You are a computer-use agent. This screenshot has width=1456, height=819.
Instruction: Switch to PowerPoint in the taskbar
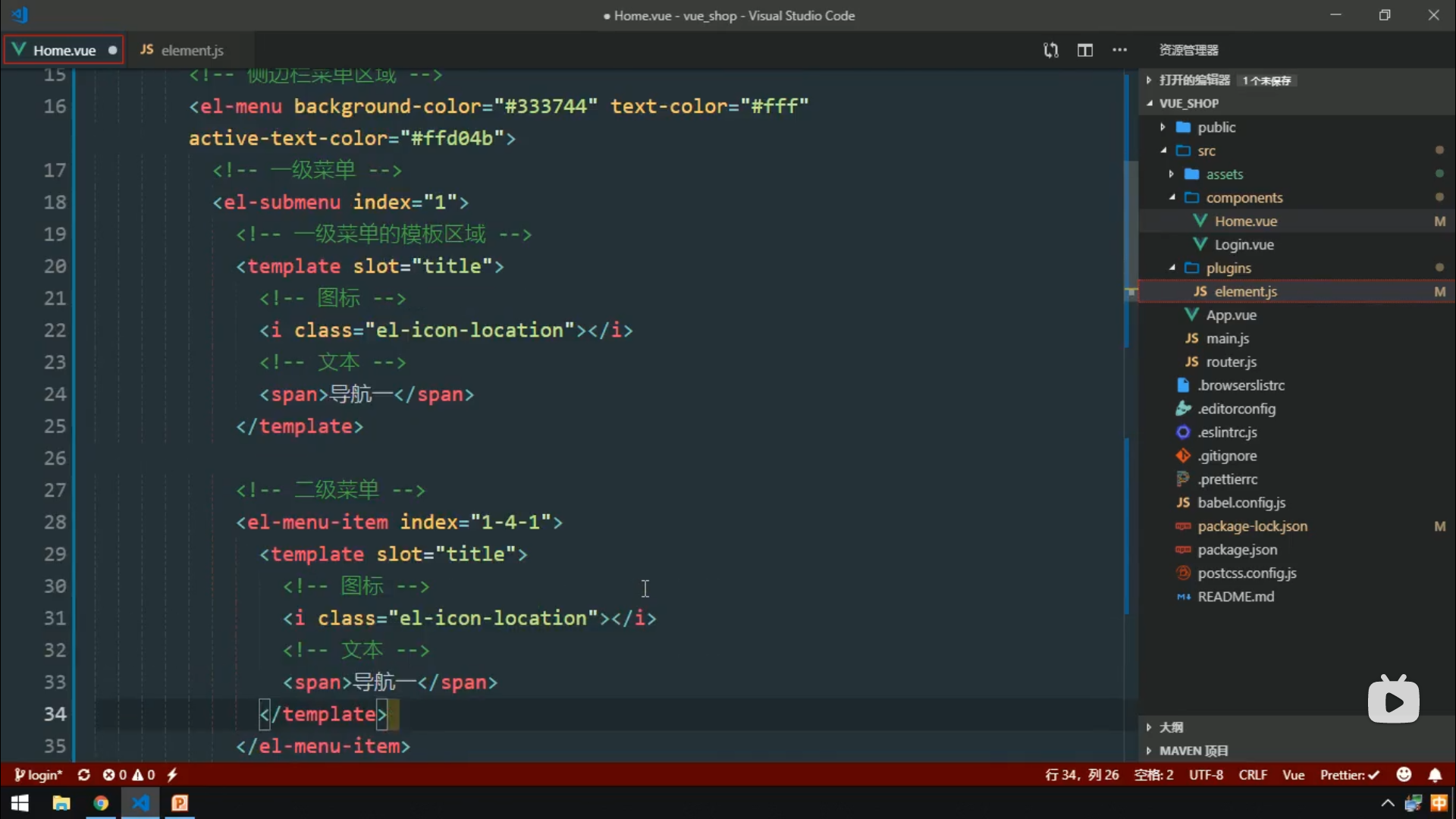point(180,803)
